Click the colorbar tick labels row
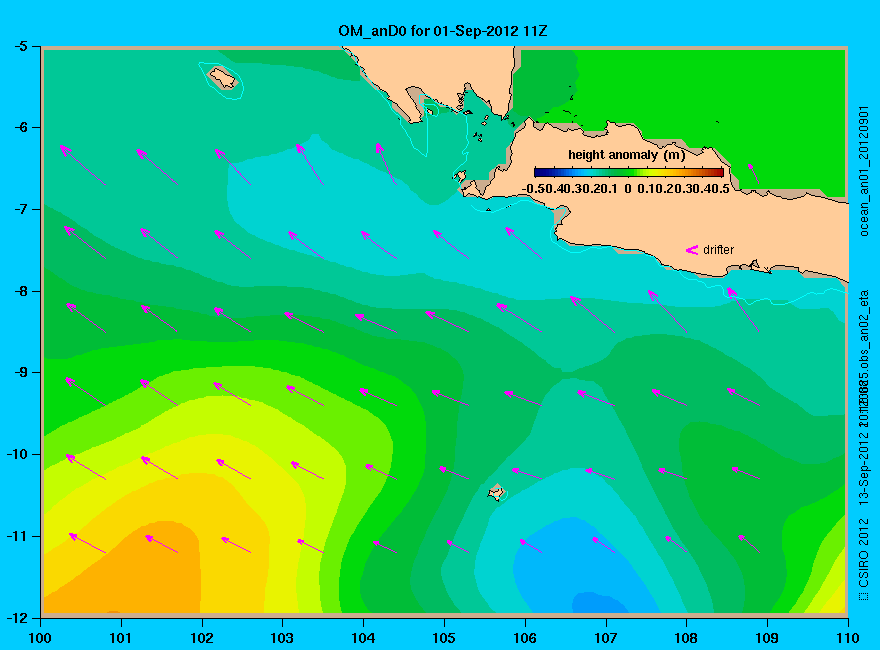The width and height of the screenshot is (880, 650). click(x=626, y=189)
